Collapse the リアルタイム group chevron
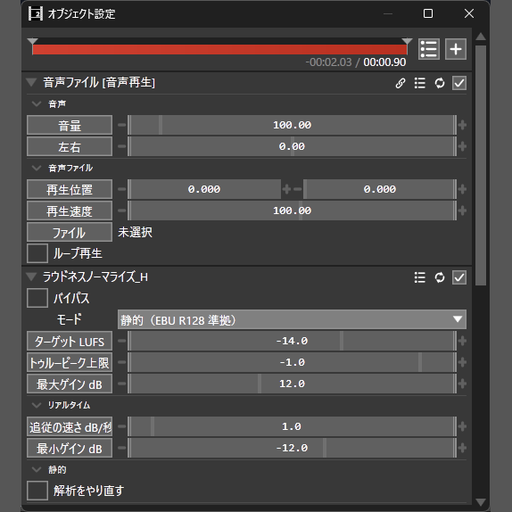This screenshot has height=512, width=512. [x=36, y=405]
